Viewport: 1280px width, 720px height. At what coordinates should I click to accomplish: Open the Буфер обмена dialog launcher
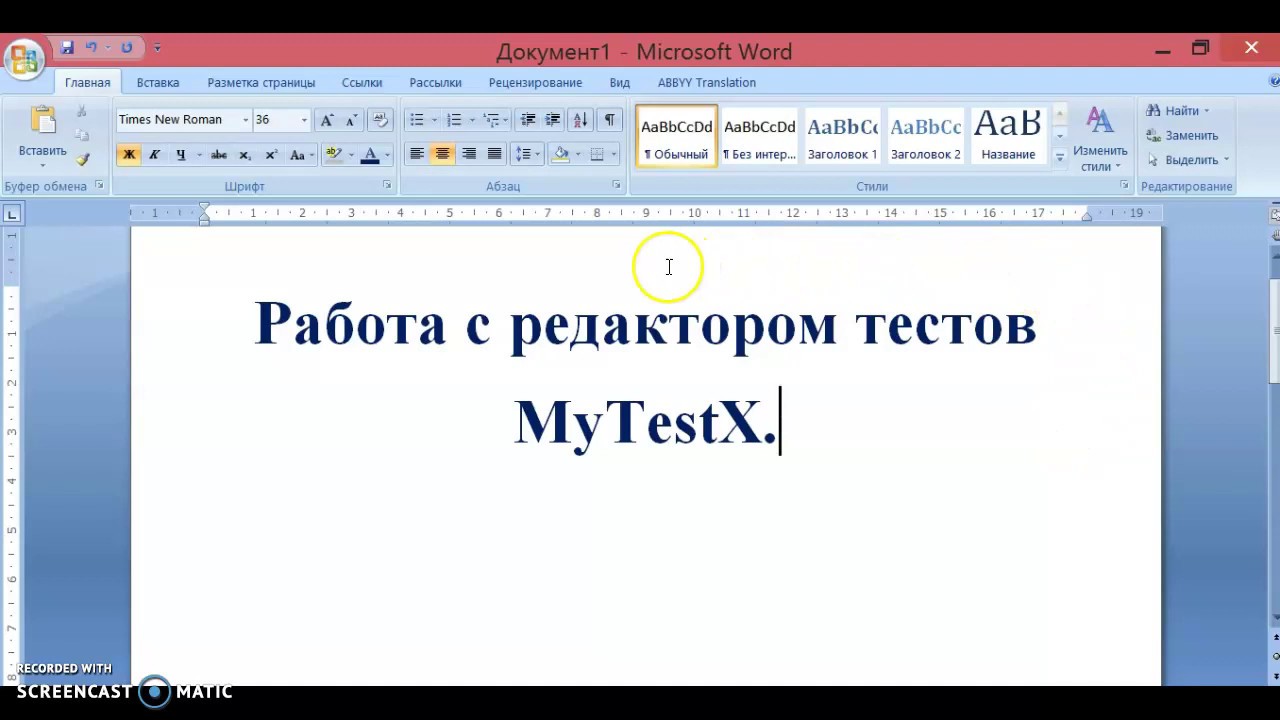tap(99, 186)
